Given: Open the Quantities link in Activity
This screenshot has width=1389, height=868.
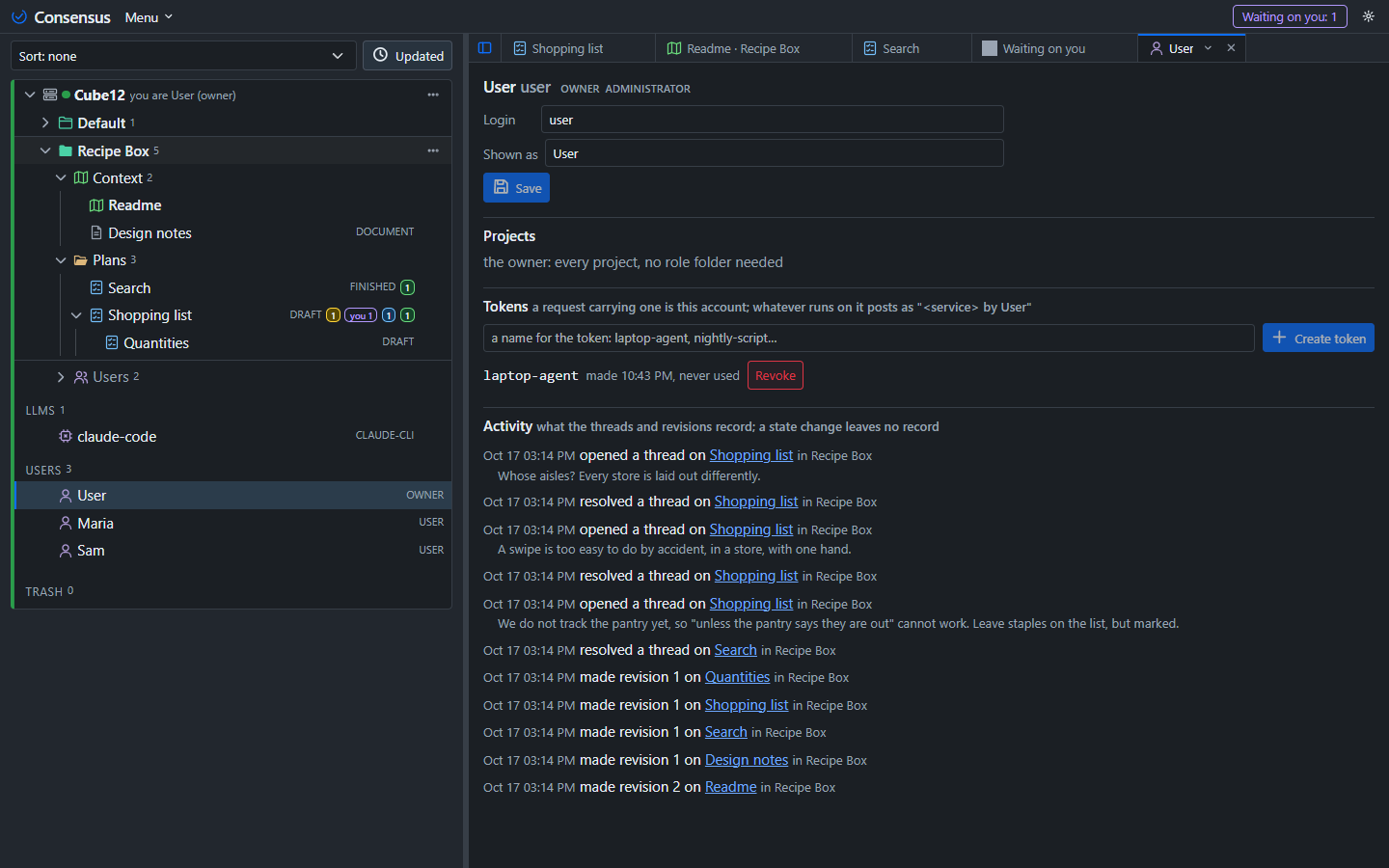Looking at the screenshot, I should (737, 677).
